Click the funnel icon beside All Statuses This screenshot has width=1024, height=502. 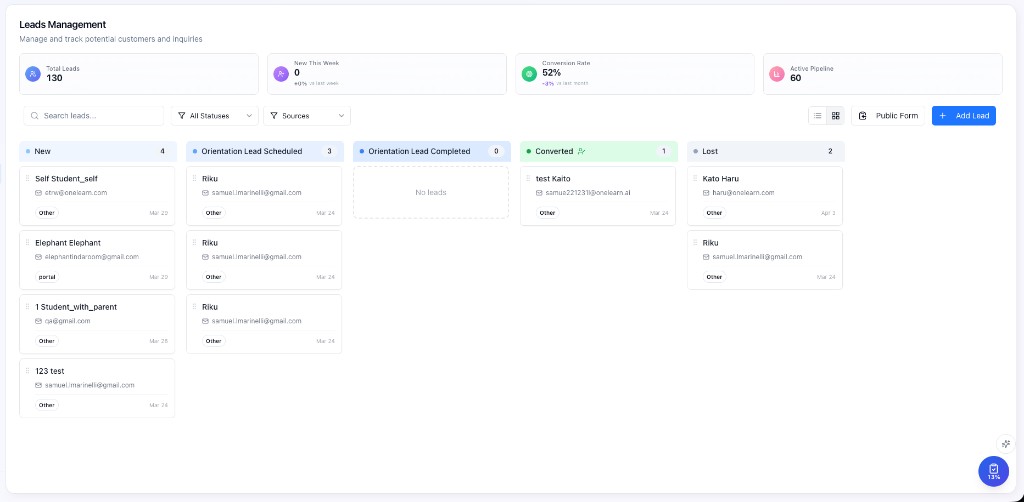coord(182,116)
